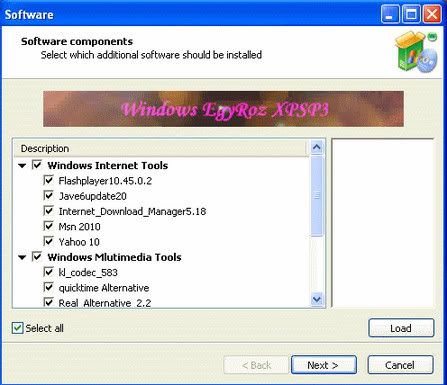This screenshot has width=447, height=385.
Task: Click the Description column header
Action: [x=161, y=149]
